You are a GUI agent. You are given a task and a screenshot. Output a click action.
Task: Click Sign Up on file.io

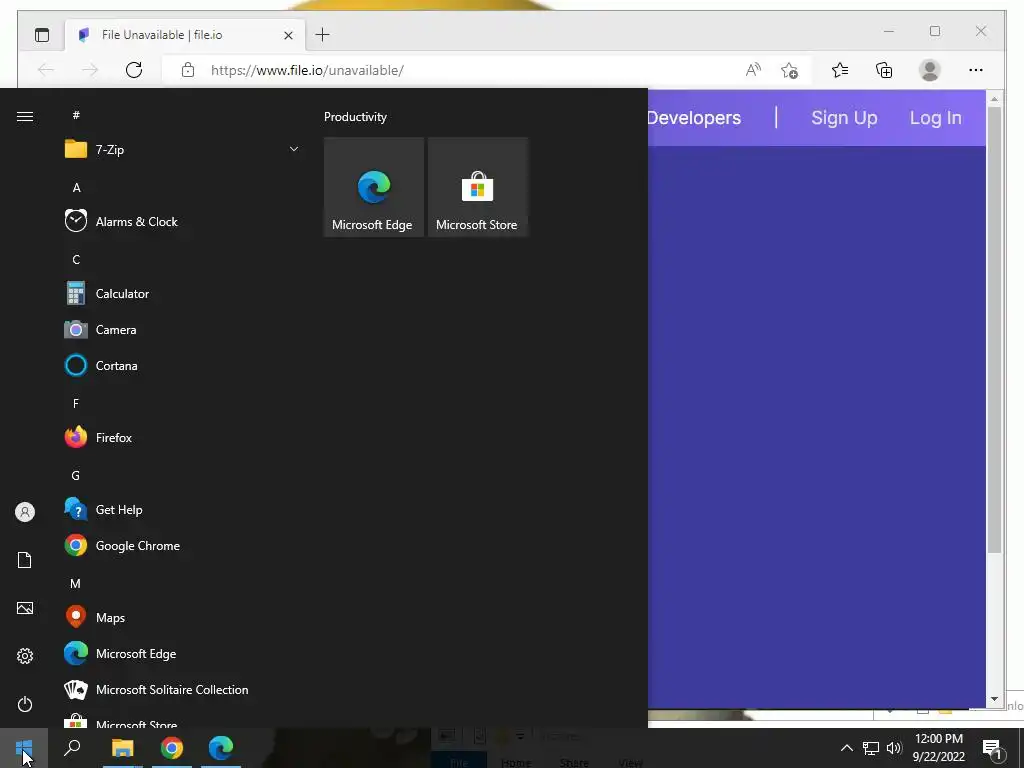click(x=844, y=118)
